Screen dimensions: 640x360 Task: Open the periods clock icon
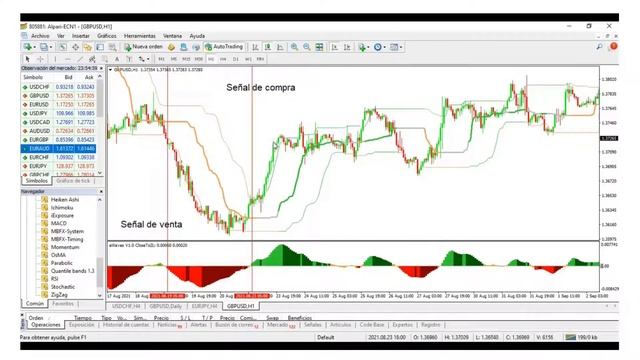[378, 47]
